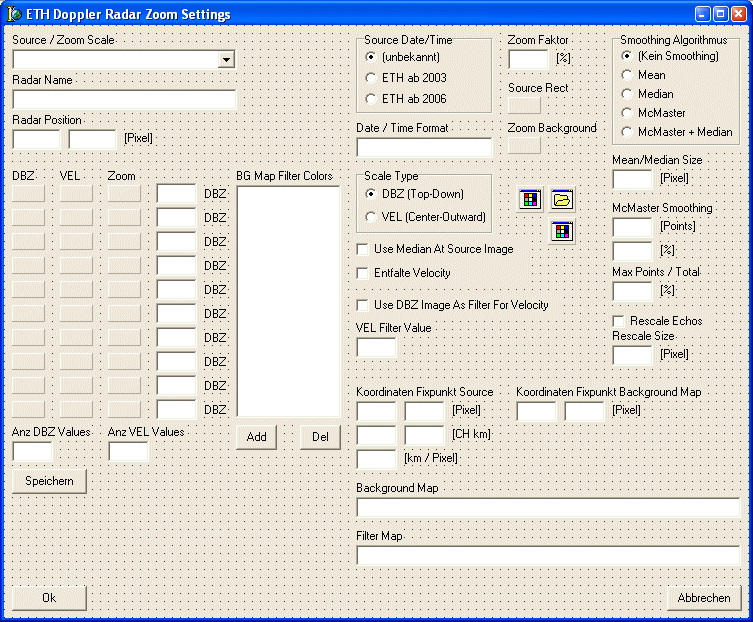Screen dimensions: 753x622
Task: Toggle the 'Entfalte Velocity' checkbox
Action: (x=364, y=273)
